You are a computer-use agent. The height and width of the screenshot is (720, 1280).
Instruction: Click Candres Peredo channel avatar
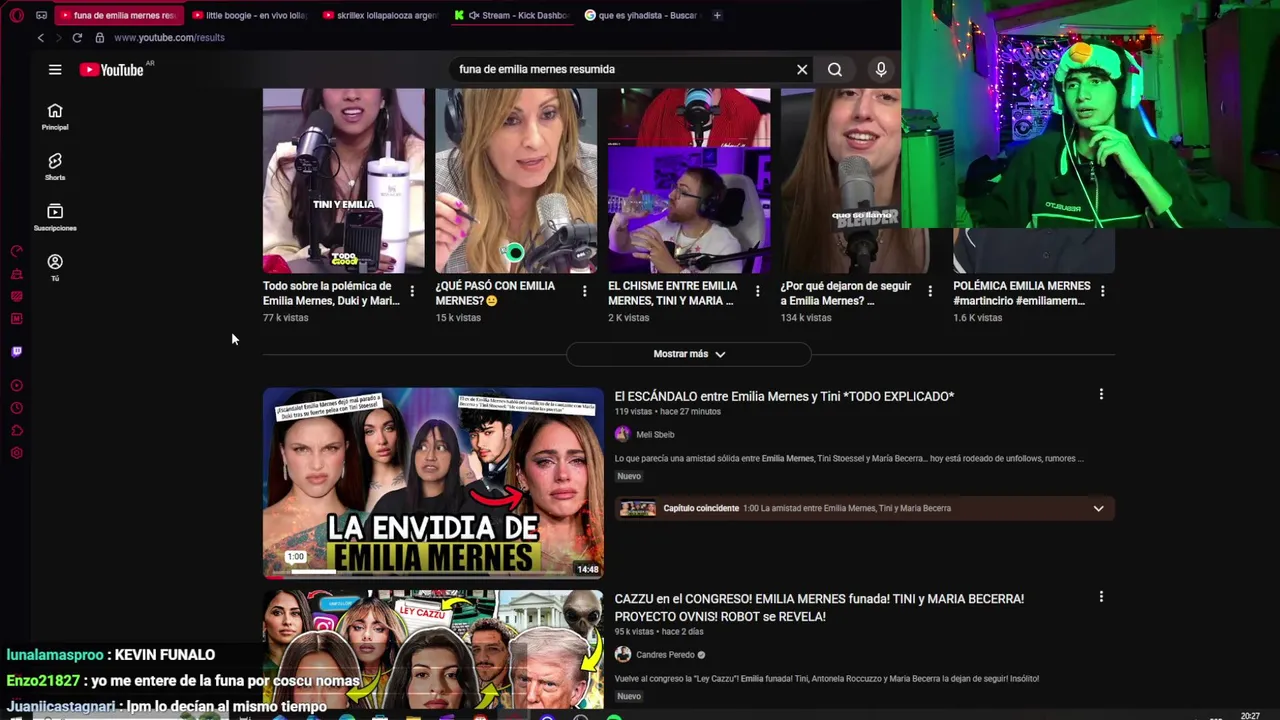tap(623, 655)
